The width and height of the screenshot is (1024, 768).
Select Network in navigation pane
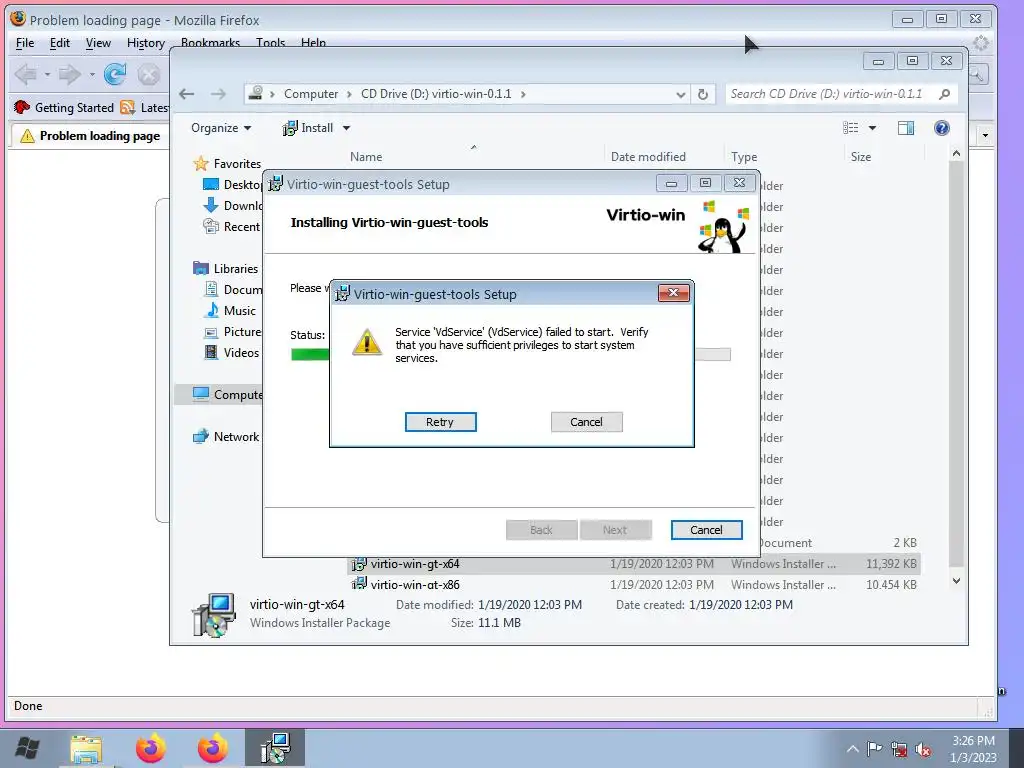point(226,437)
